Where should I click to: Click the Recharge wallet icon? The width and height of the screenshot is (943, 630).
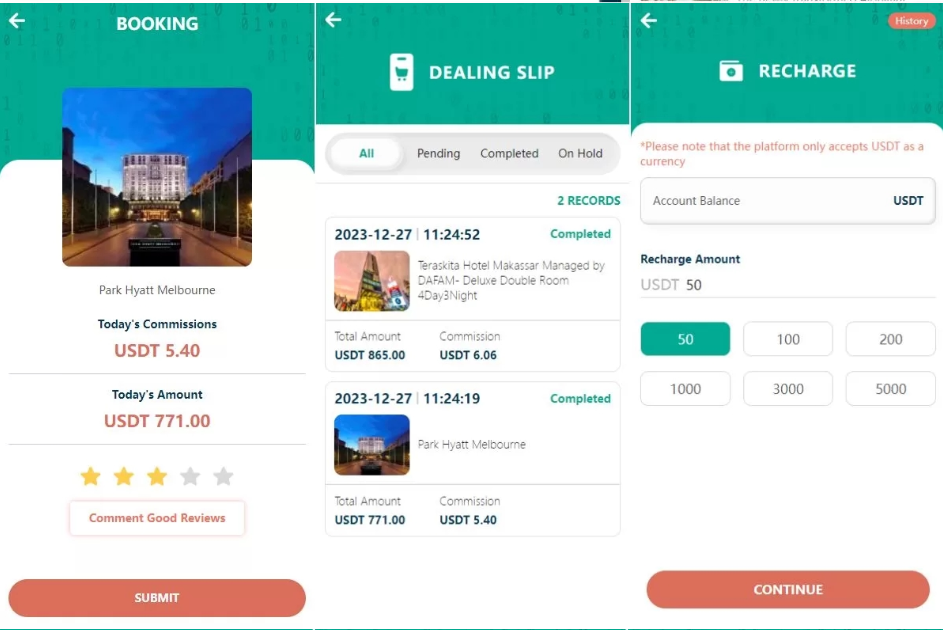point(731,71)
